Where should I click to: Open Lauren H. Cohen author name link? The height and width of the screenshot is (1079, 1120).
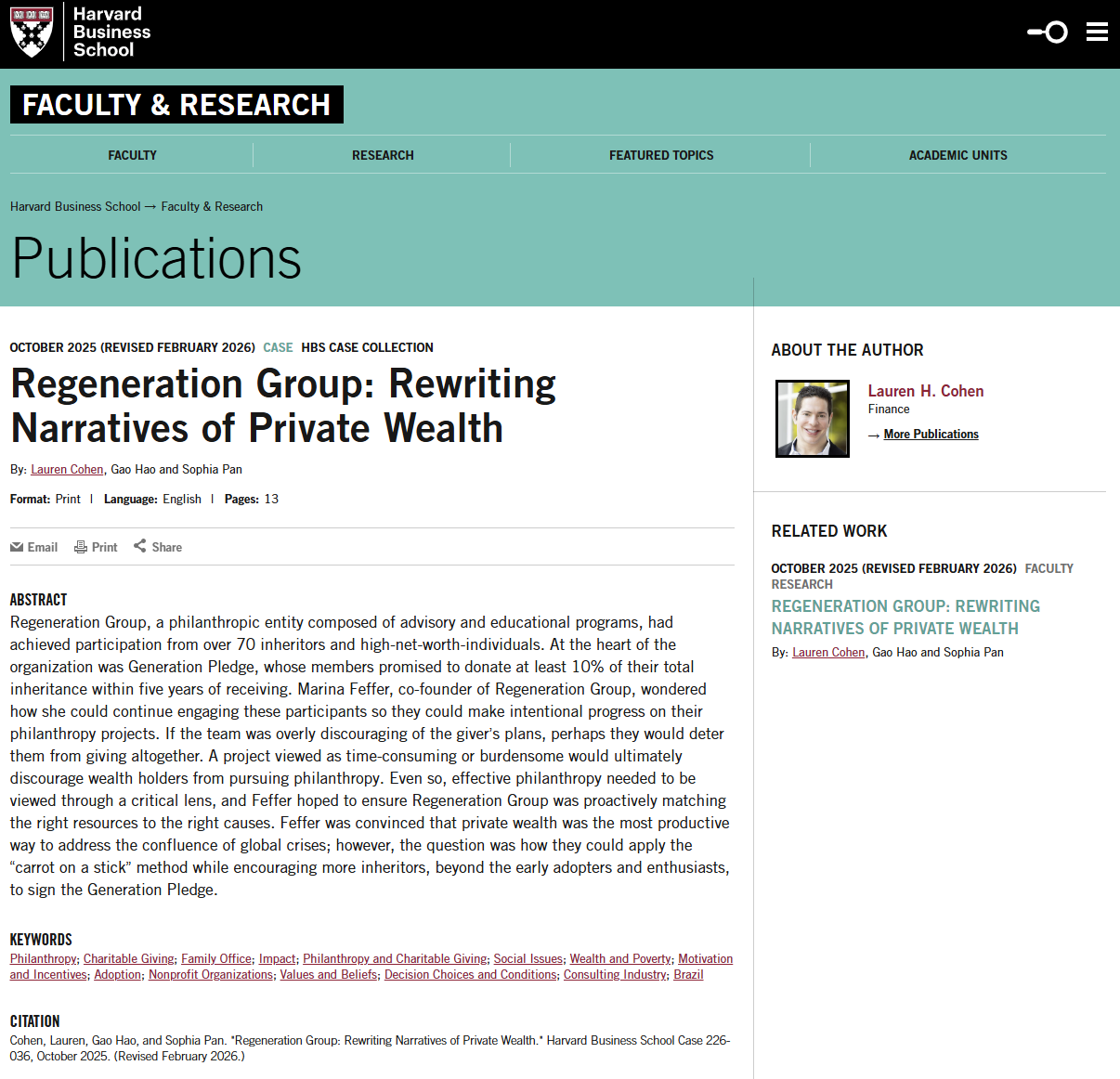coord(925,391)
